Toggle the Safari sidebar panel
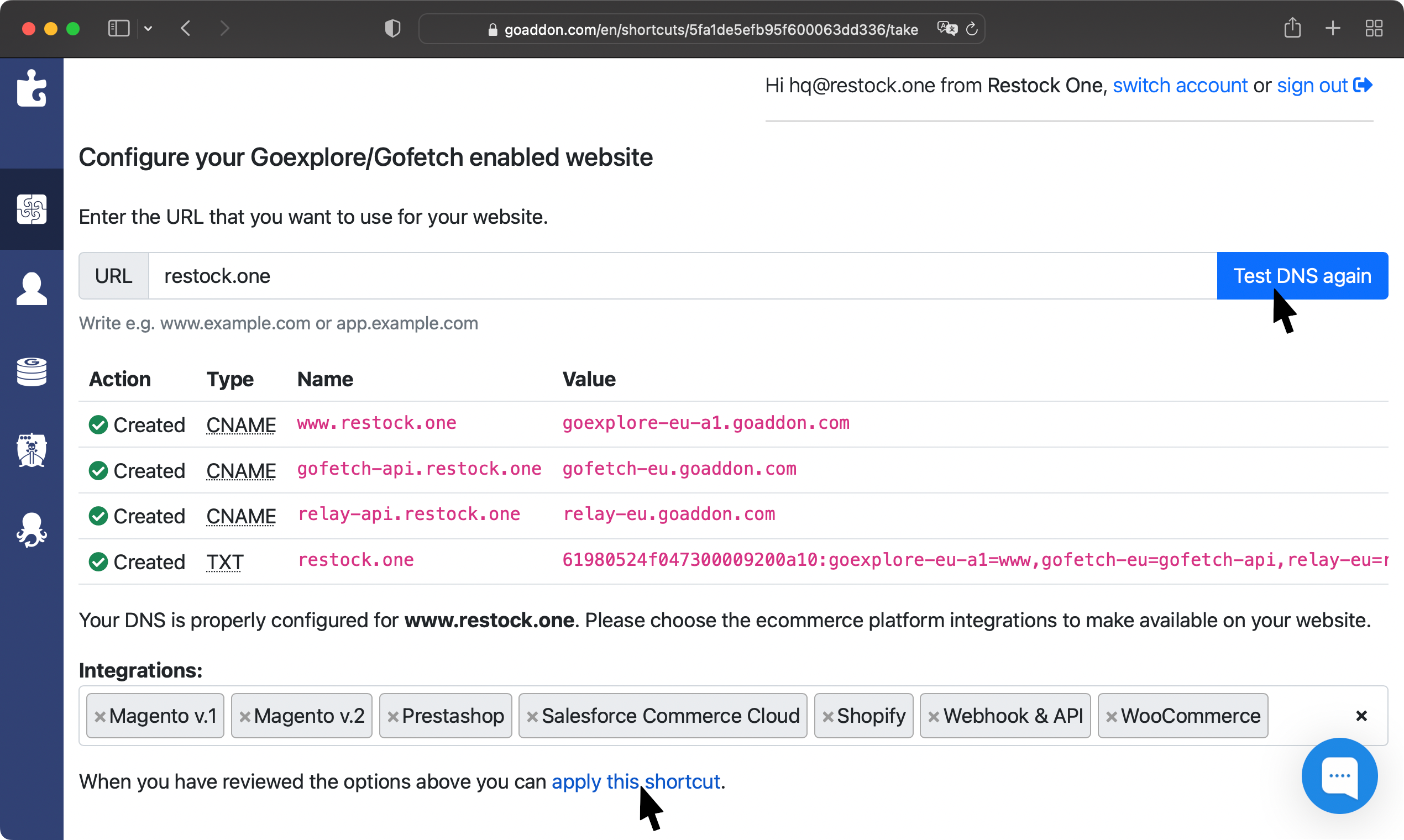 [119, 28]
